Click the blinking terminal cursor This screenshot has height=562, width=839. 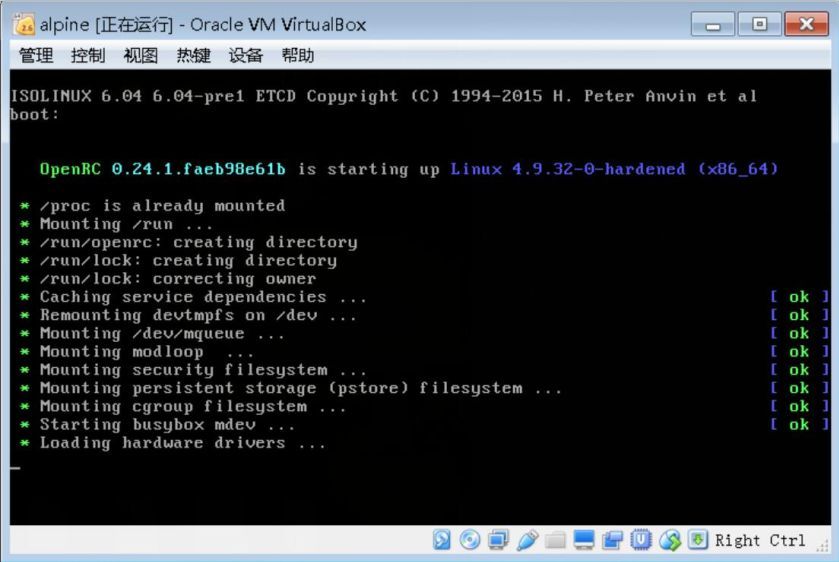point(16,468)
